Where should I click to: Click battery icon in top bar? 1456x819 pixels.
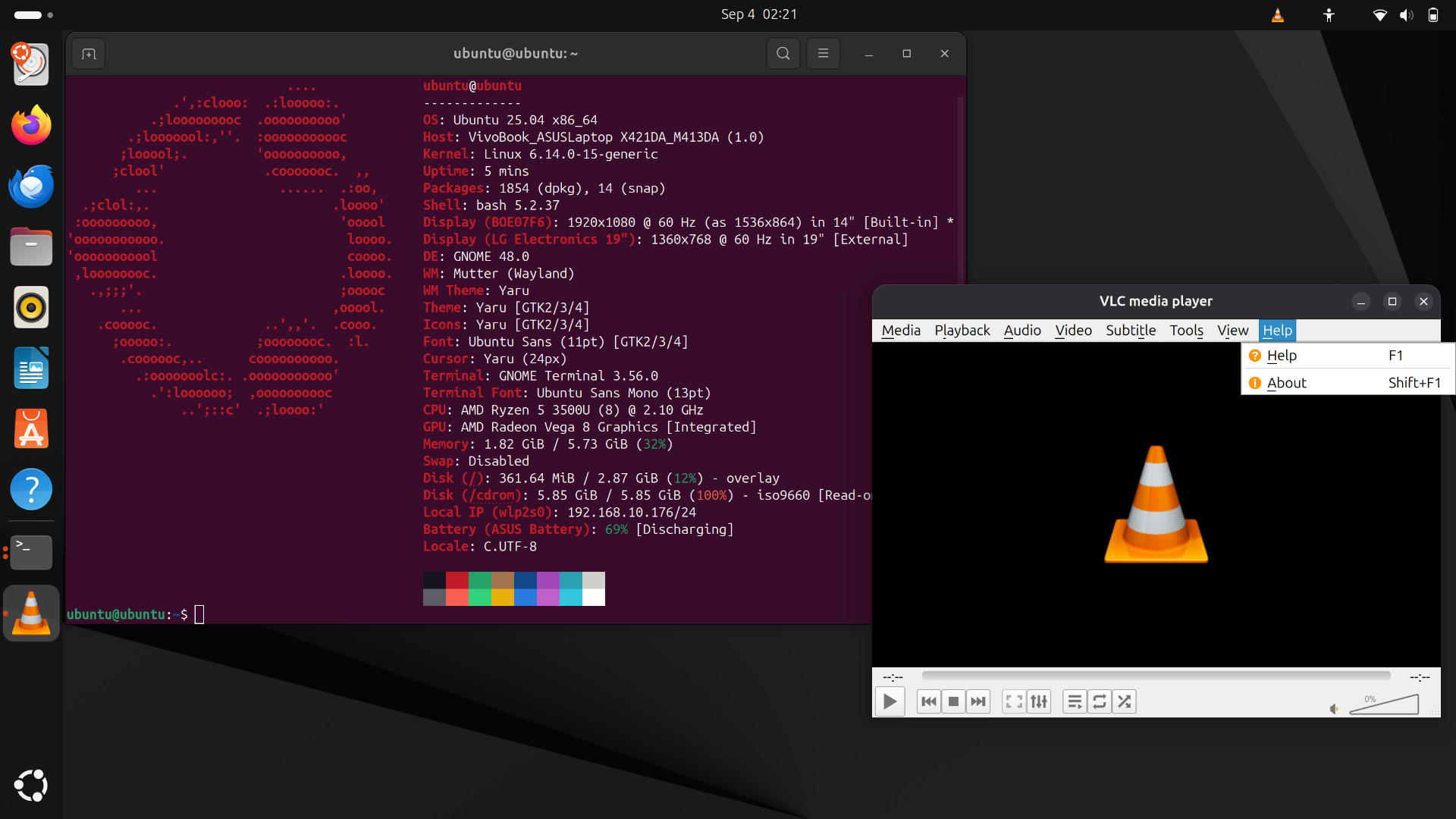coord(1433,15)
